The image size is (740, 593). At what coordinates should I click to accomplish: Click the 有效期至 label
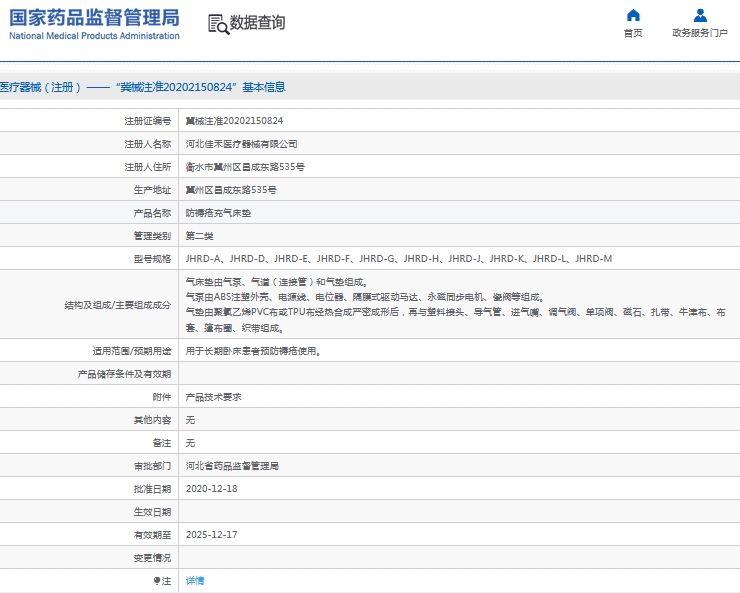click(x=152, y=535)
